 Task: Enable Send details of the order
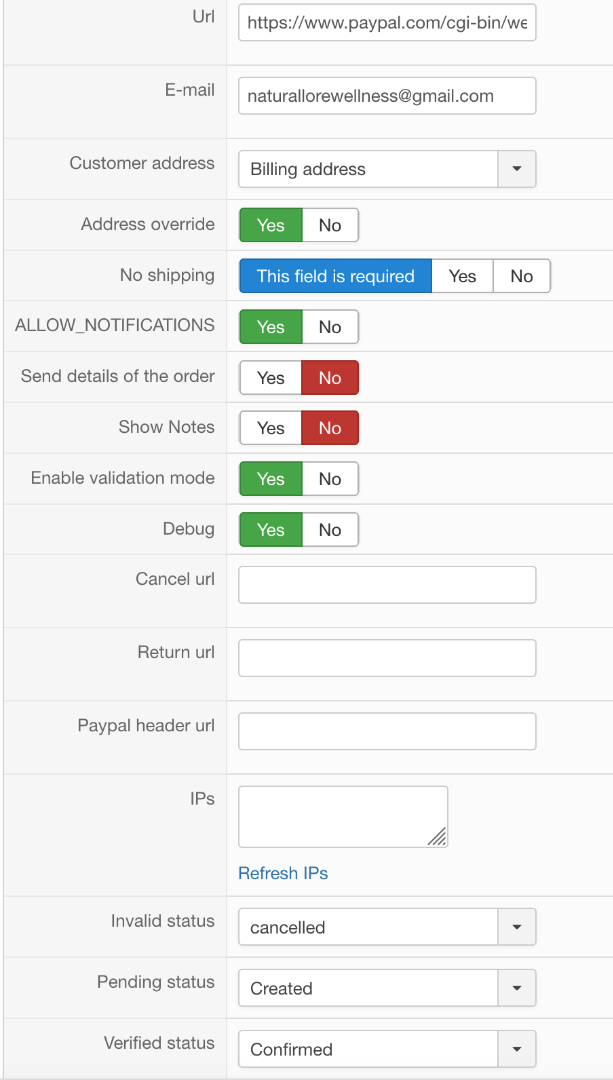coord(270,378)
